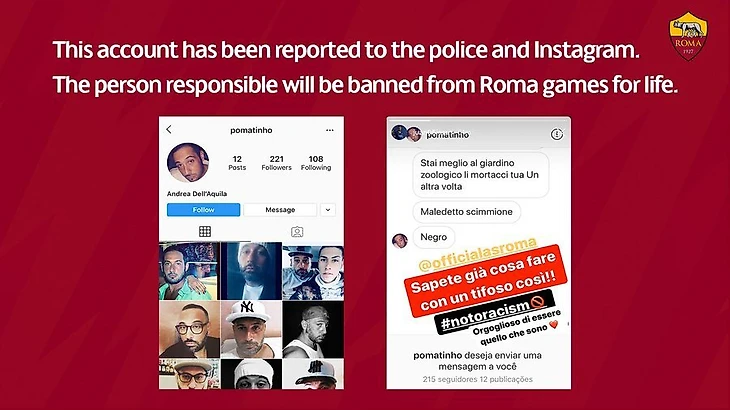This screenshot has height=410, width=730.
Task: Open the NY cap photo thumbnail
Action: (251, 329)
